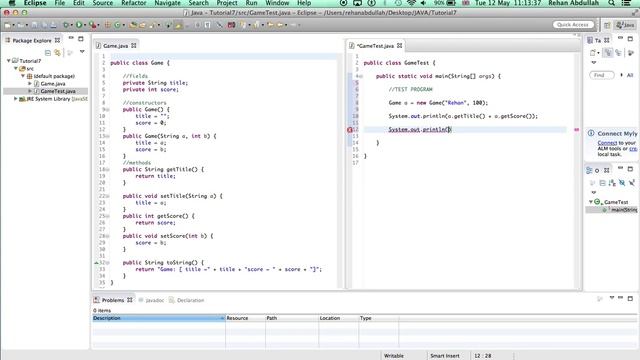Click the New Java Package toolbar icon
The width and height of the screenshot is (640, 360).
[107, 25]
